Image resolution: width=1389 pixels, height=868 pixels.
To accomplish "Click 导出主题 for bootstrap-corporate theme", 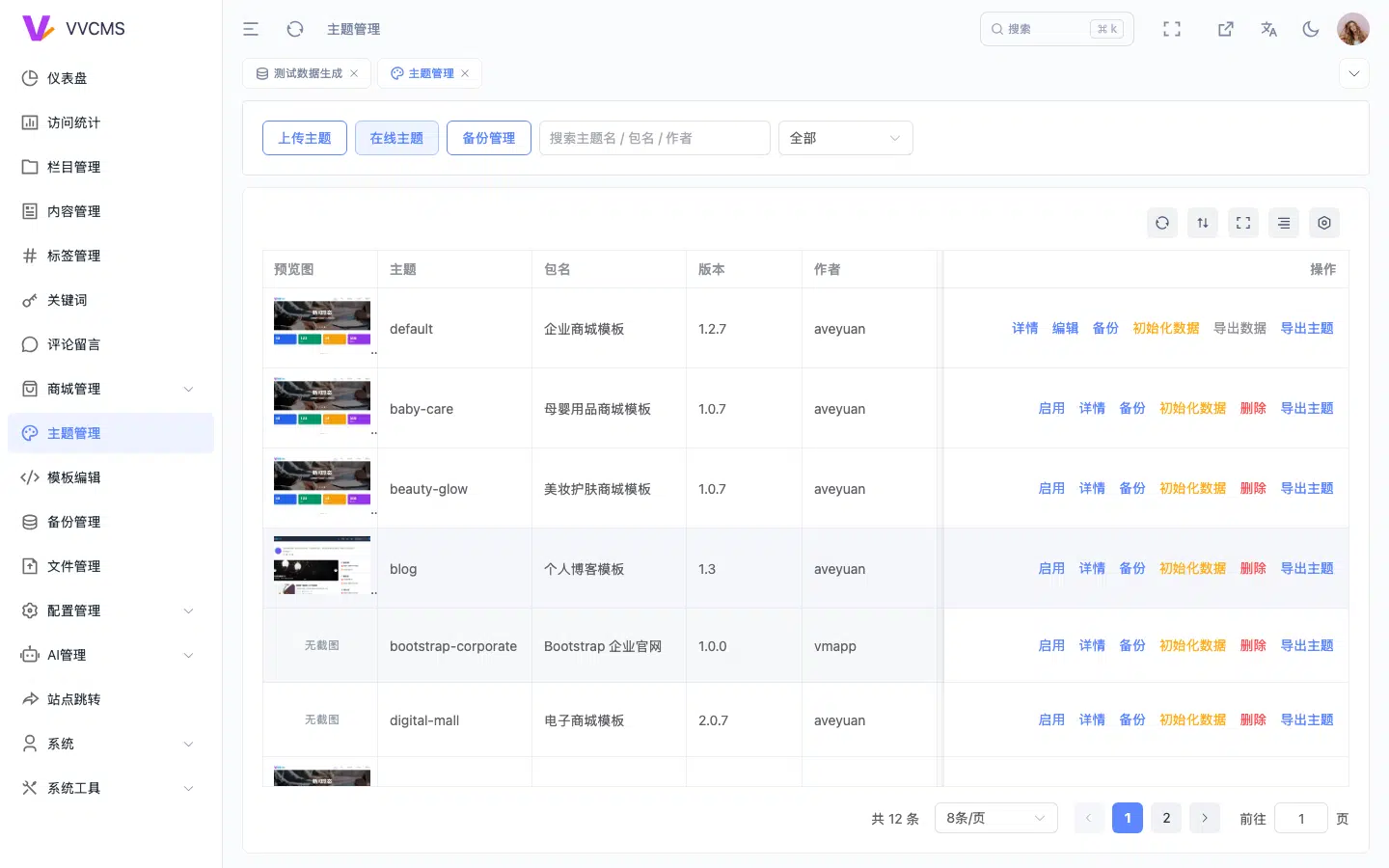I will click(1307, 645).
